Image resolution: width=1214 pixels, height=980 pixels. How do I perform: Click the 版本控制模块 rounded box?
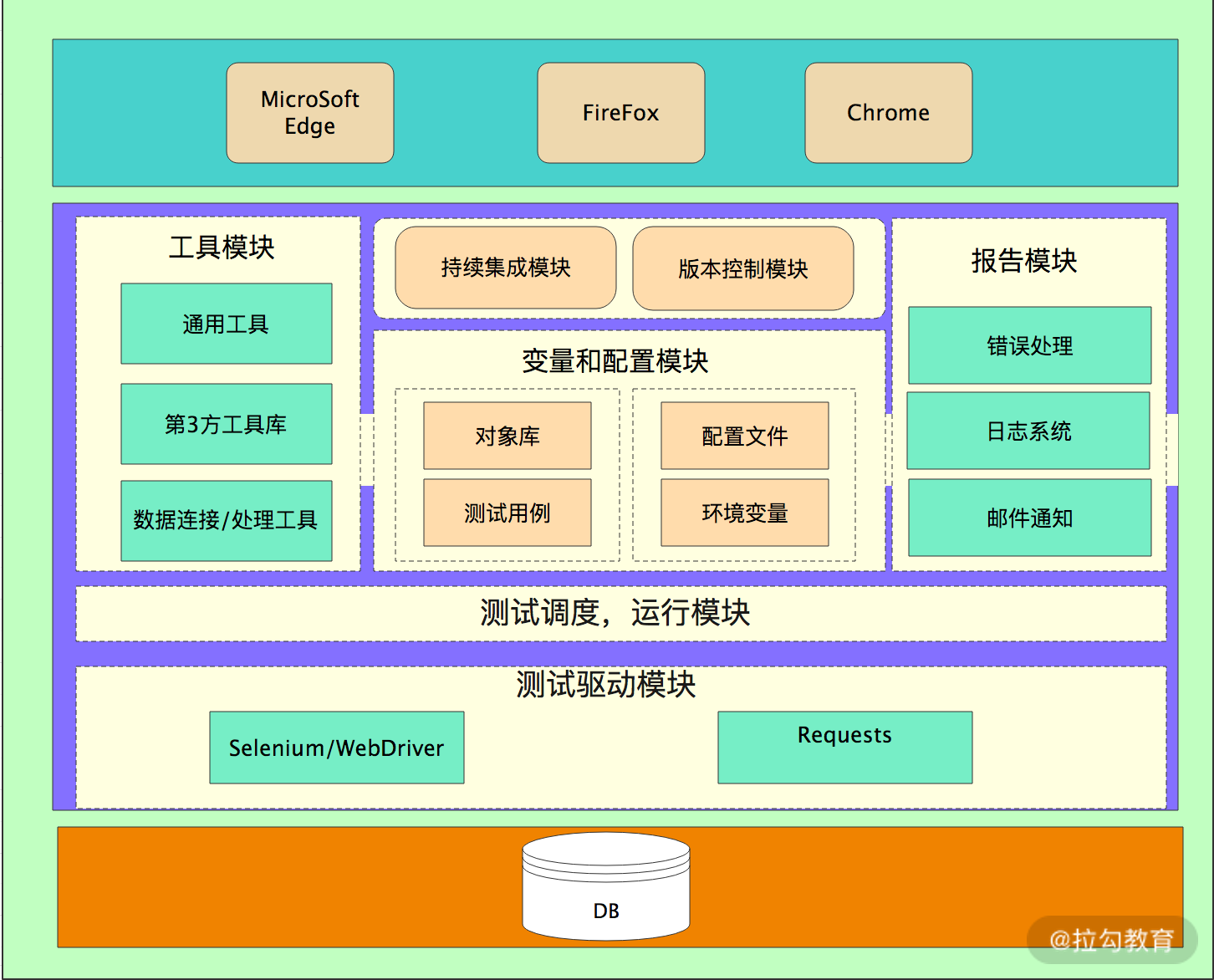tap(743, 268)
